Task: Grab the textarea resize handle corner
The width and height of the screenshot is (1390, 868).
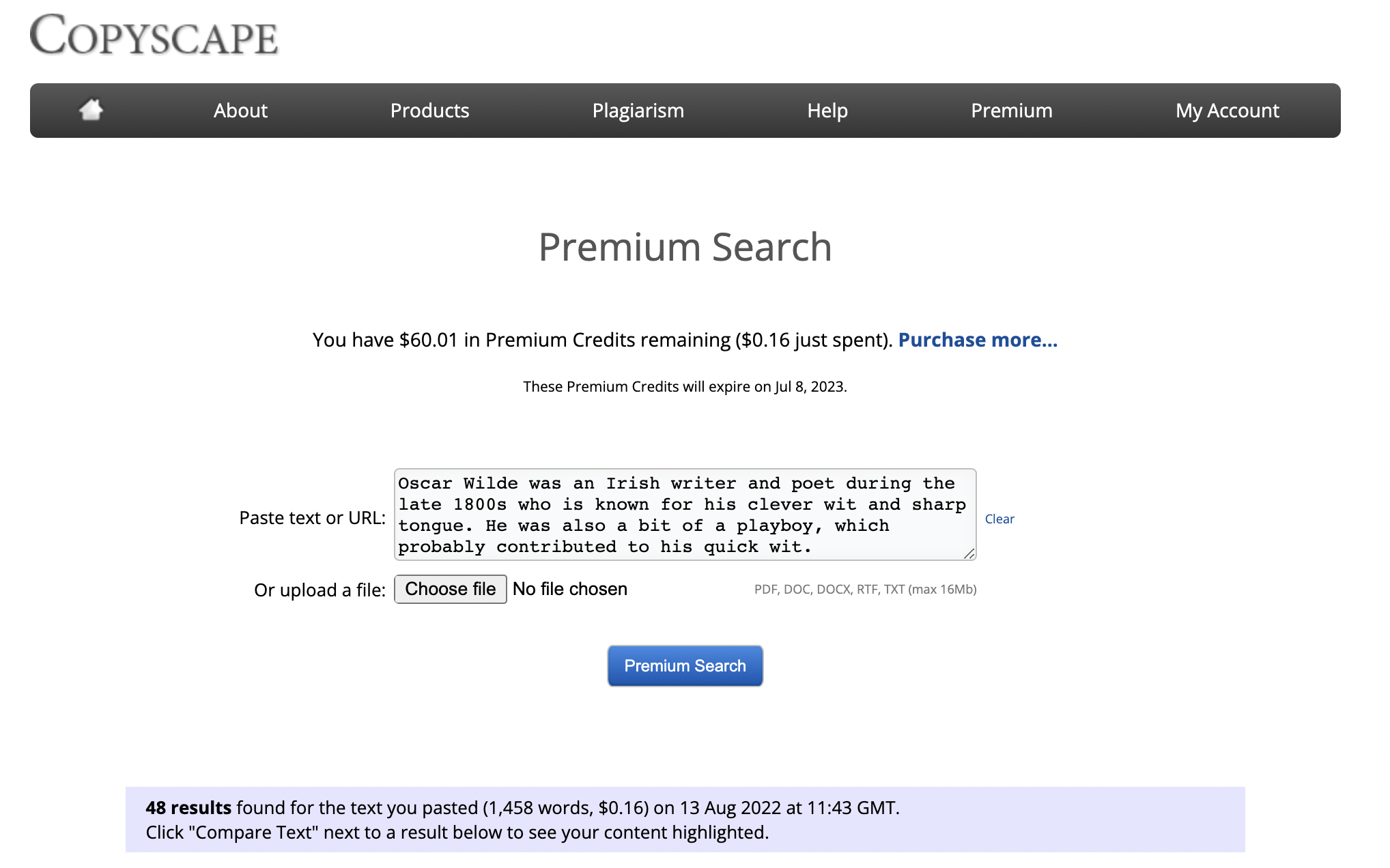Action: point(969,554)
